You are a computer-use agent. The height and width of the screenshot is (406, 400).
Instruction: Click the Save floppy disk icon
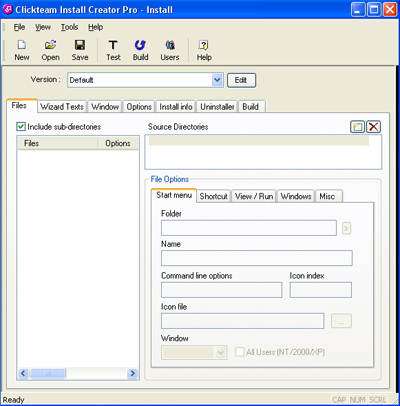(80, 45)
